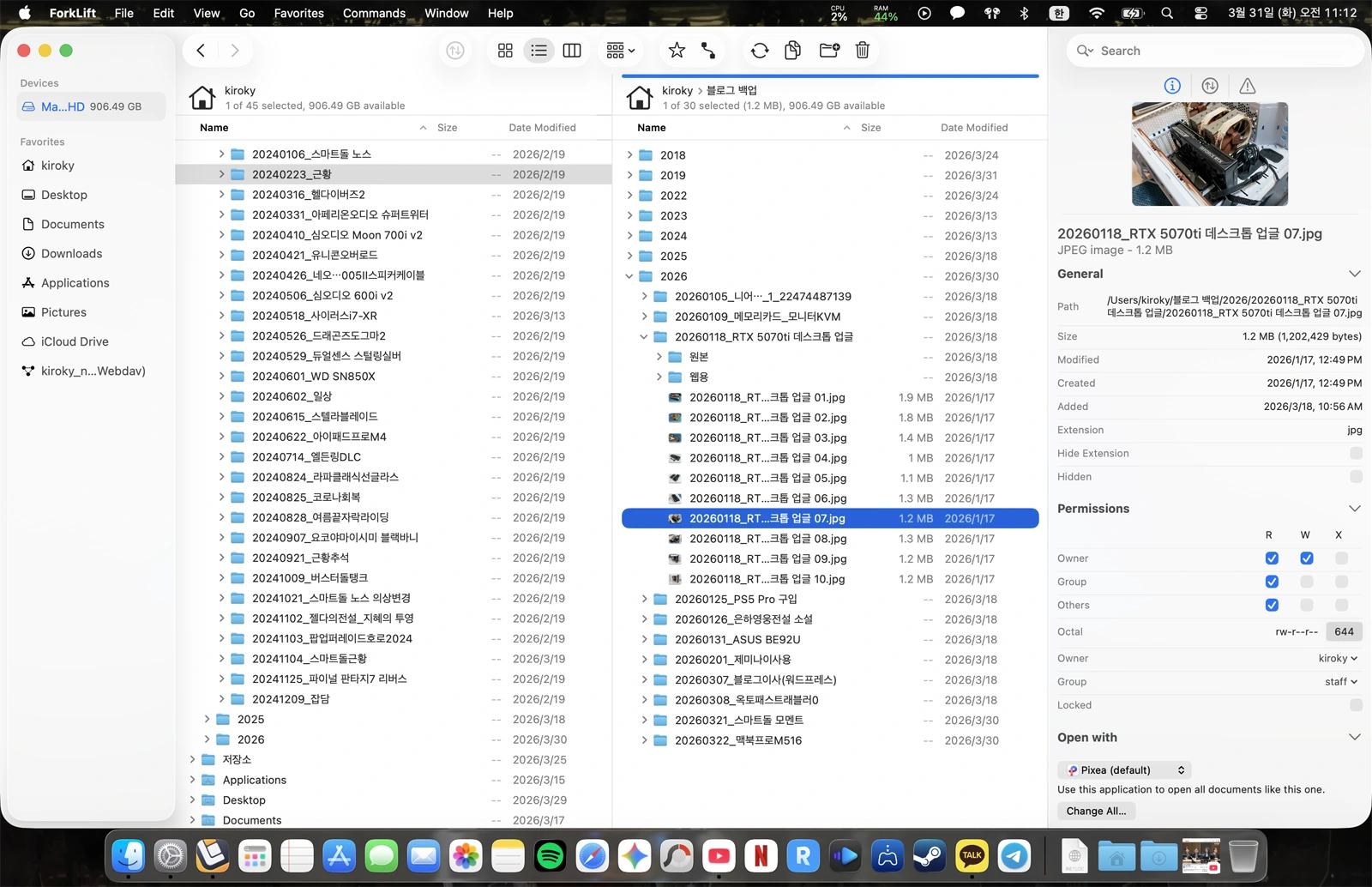
Task: Collapse the Permissions section chevron
Action: coord(1354,509)
